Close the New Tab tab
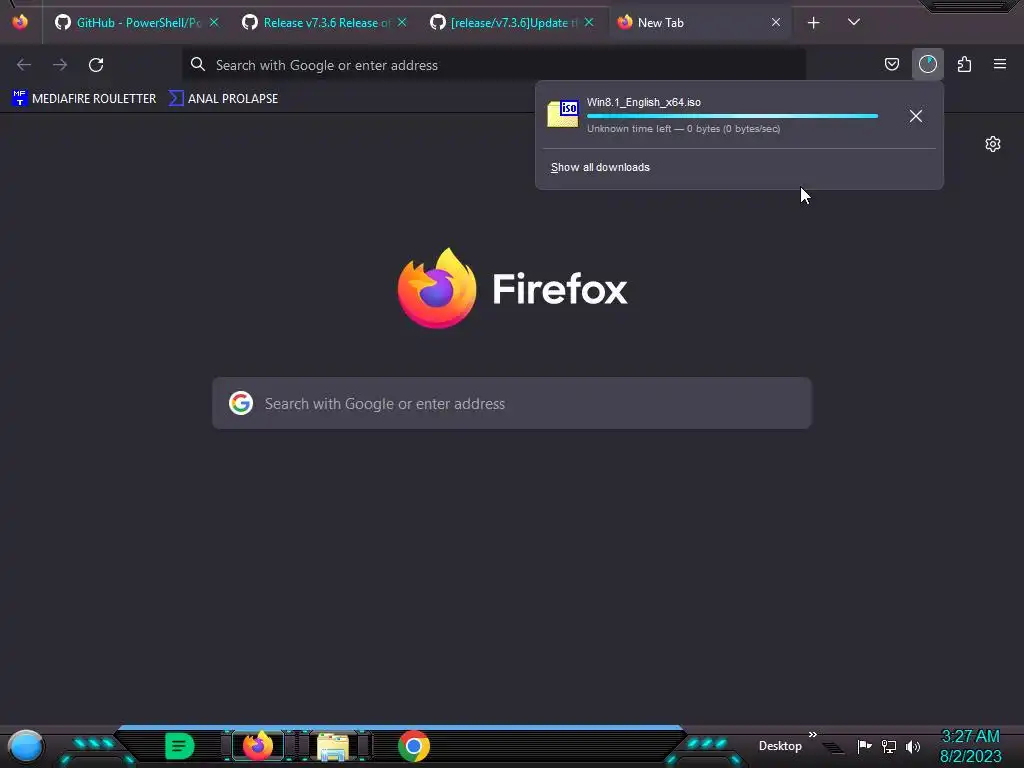The image size is (1024, 768). click(776, 22)
